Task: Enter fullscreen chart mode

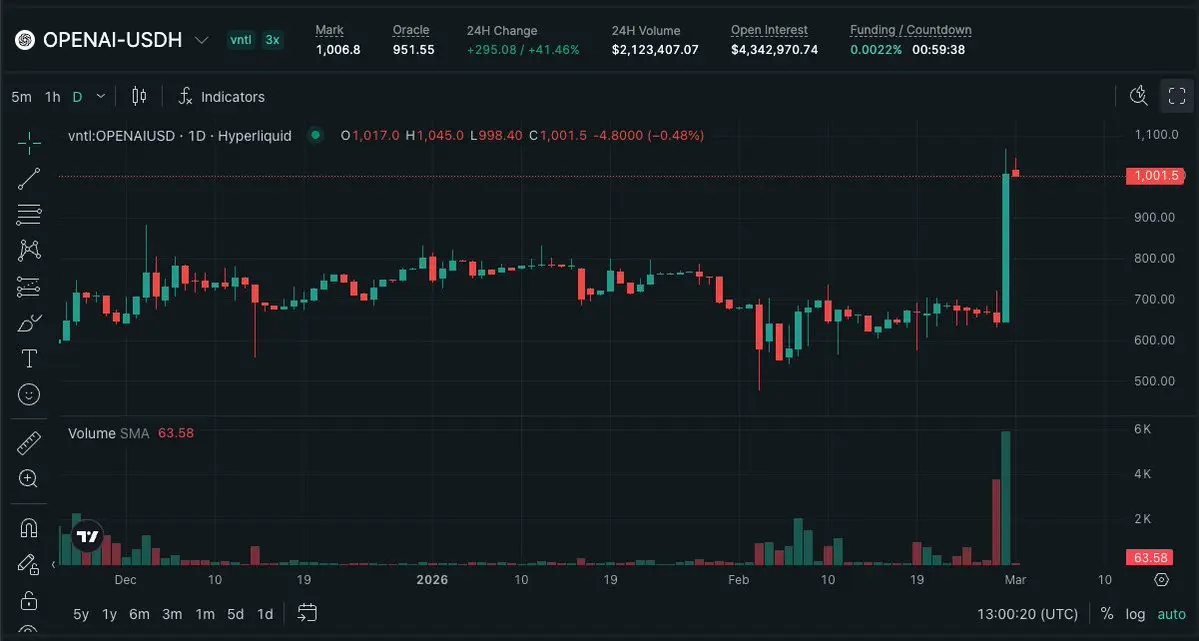Action: [x=1177, y=96]
